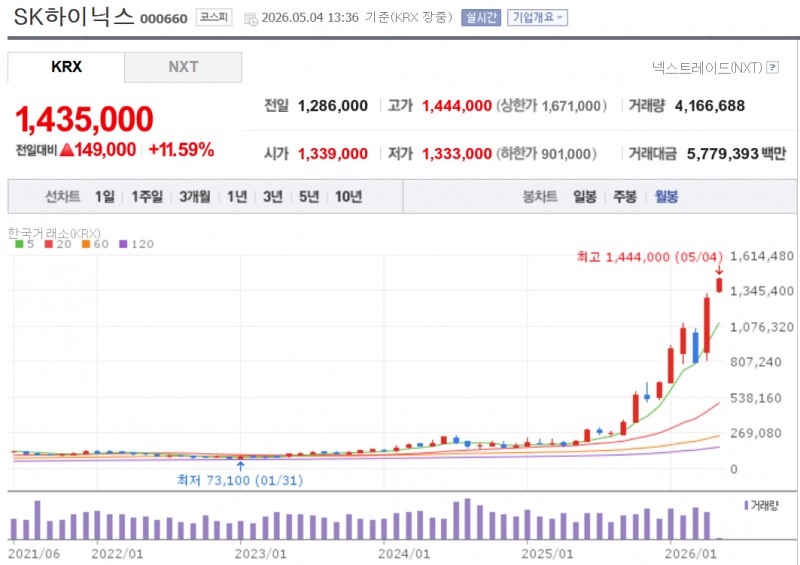Click the 1,076,320 y-axis price label
The height and width of the screenshot is (565, 800).
point(762,327)
